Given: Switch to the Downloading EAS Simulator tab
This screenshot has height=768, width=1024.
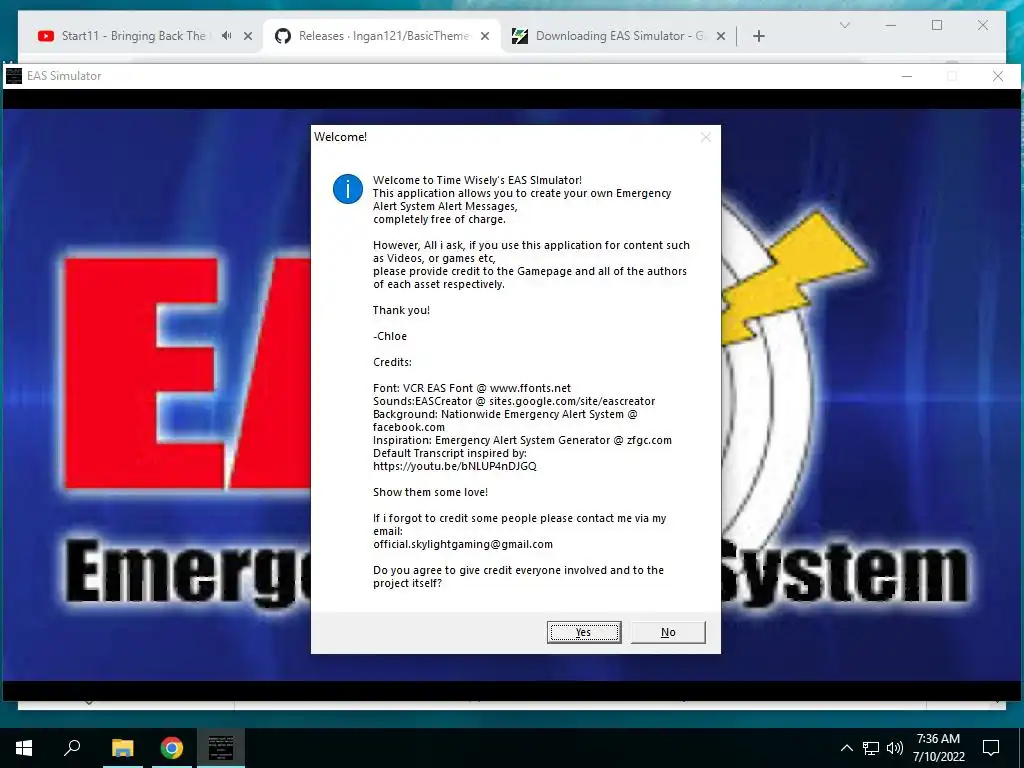Looking at the screenshot, I should tap(619, 36).
